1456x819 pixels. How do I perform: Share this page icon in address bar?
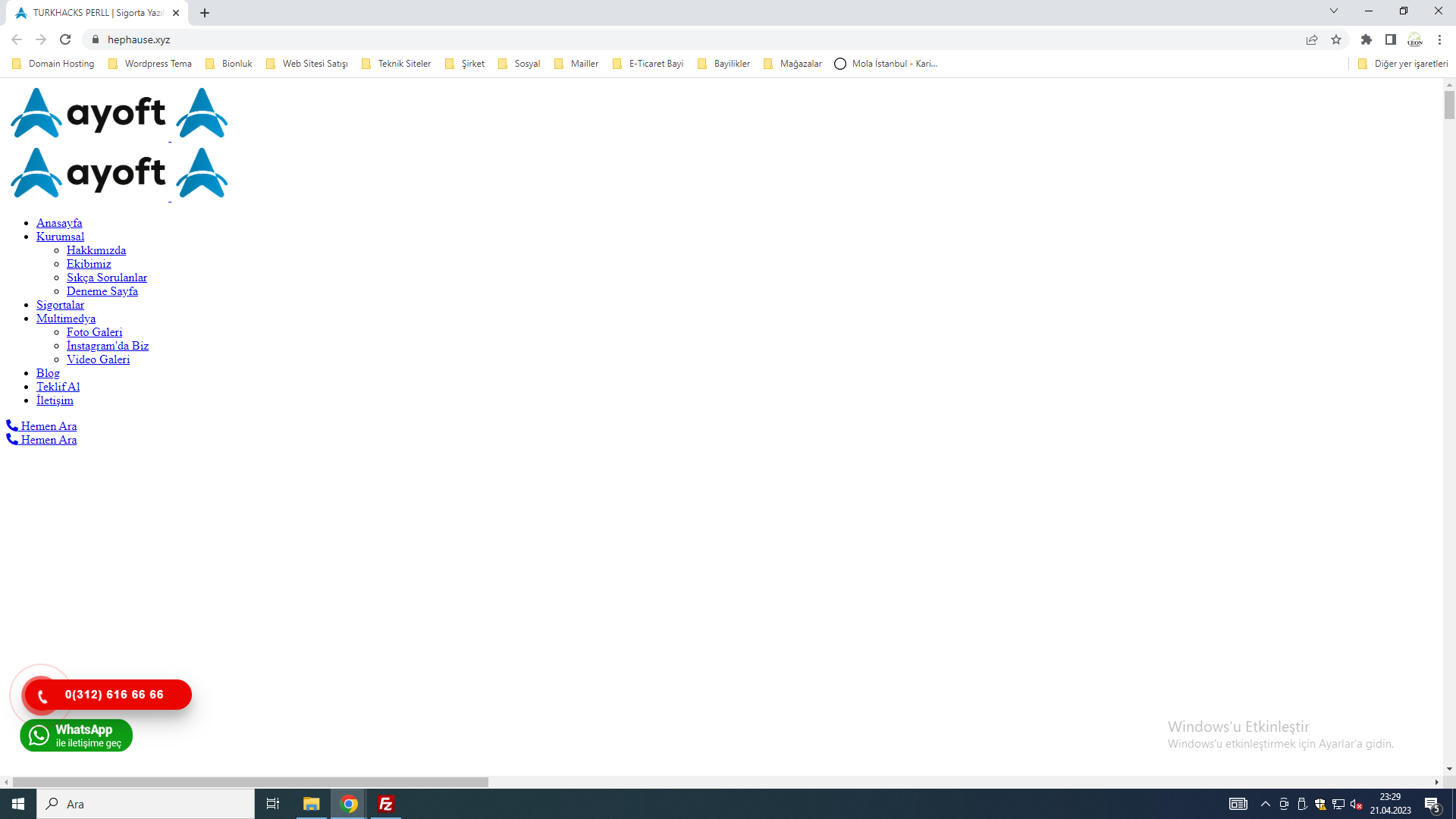(x=1312, y=39)
